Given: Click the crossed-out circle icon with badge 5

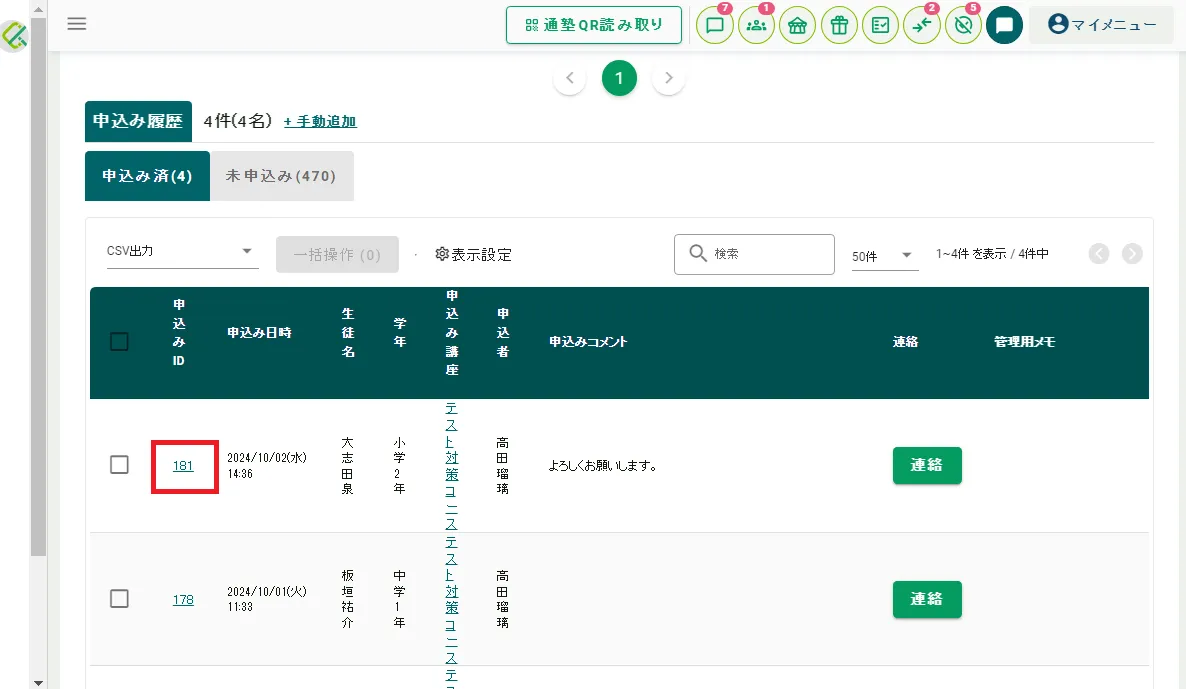Looking at the screenshot, I should tap(963, 25).
